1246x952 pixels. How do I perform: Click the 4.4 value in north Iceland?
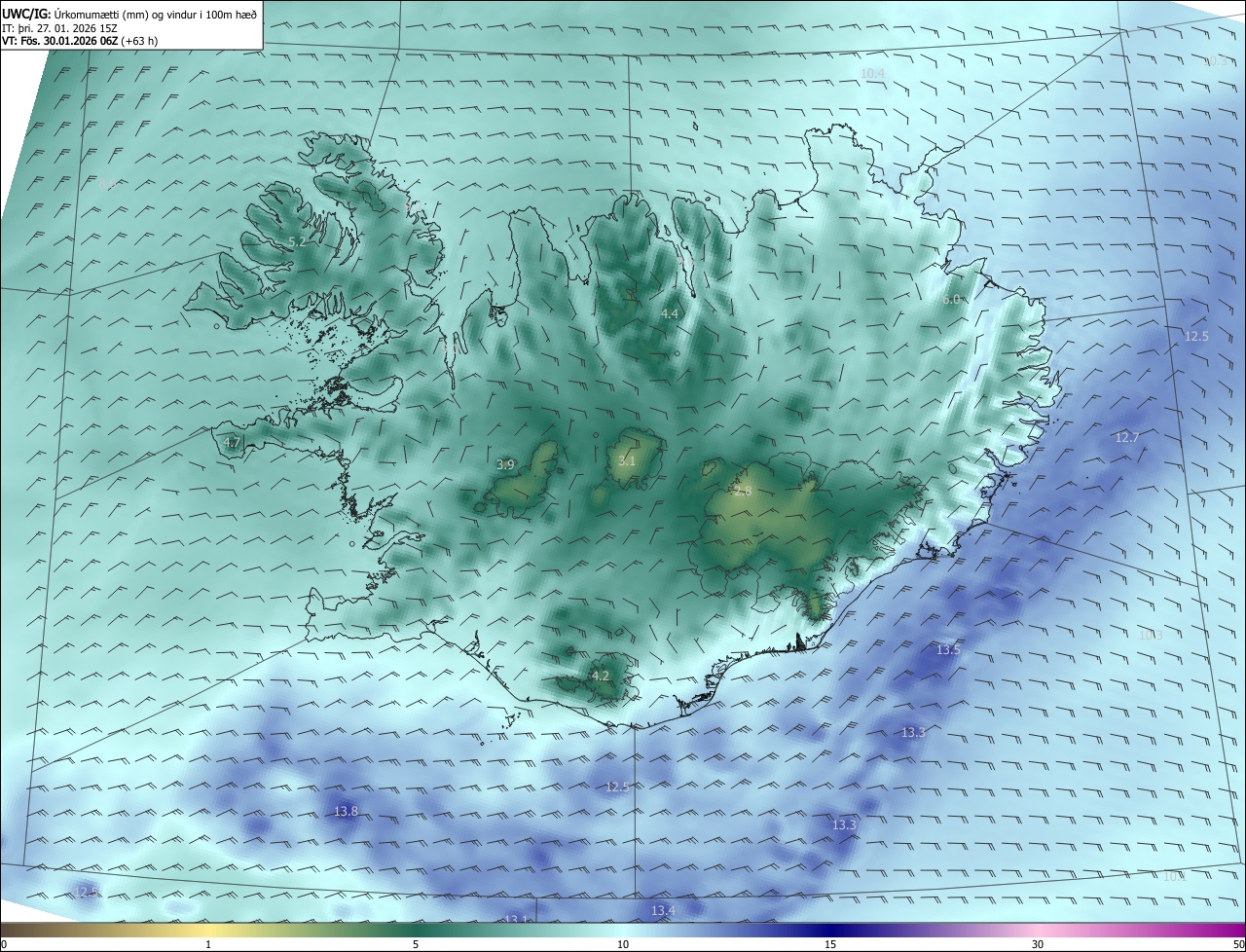(x=670, y=313)
